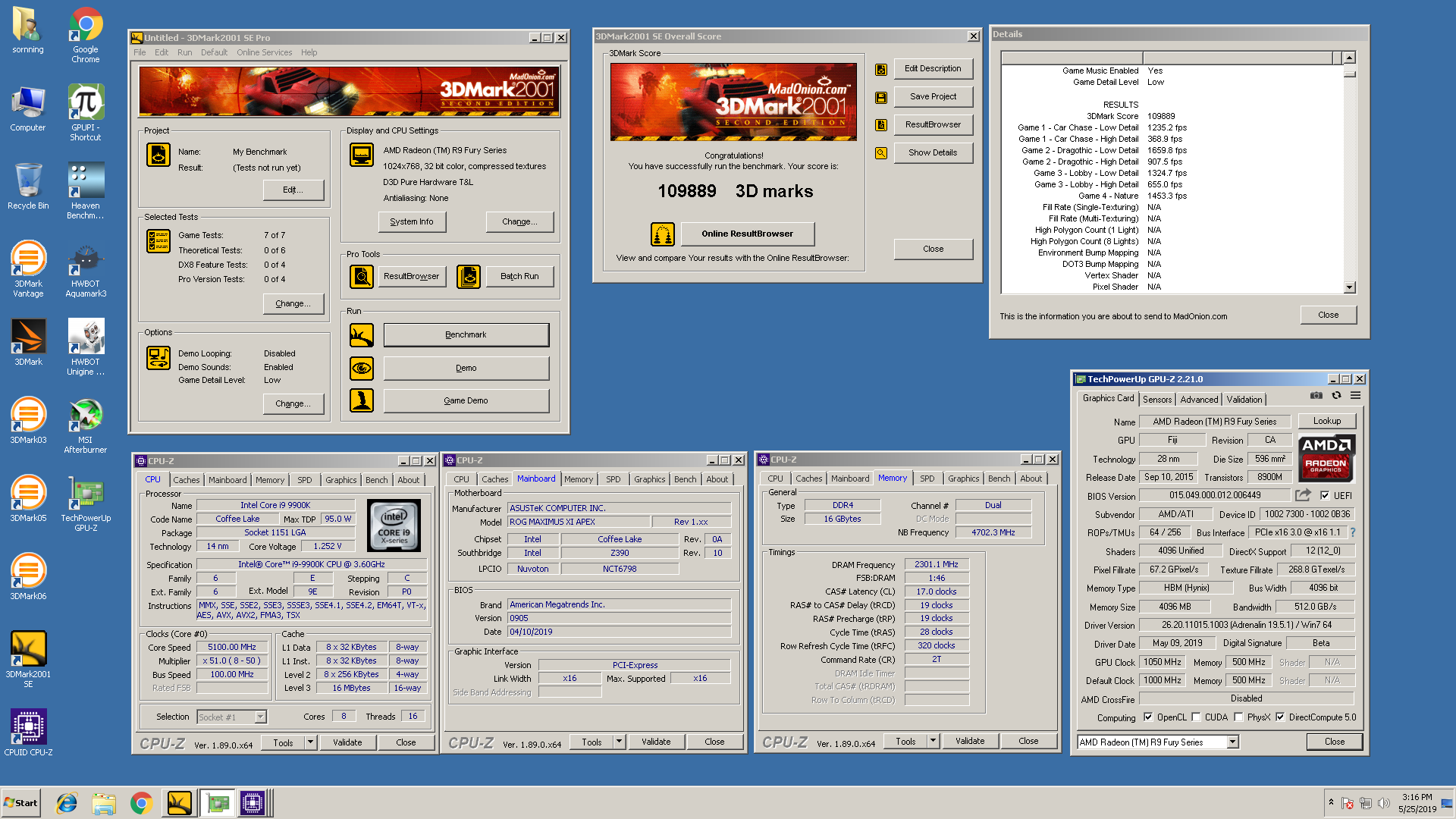Image resolution: width=1456 pixels, height=819 pixels.
Task: Click the Benchmark run icon in 3DMark2001
Action: (362, 334)
